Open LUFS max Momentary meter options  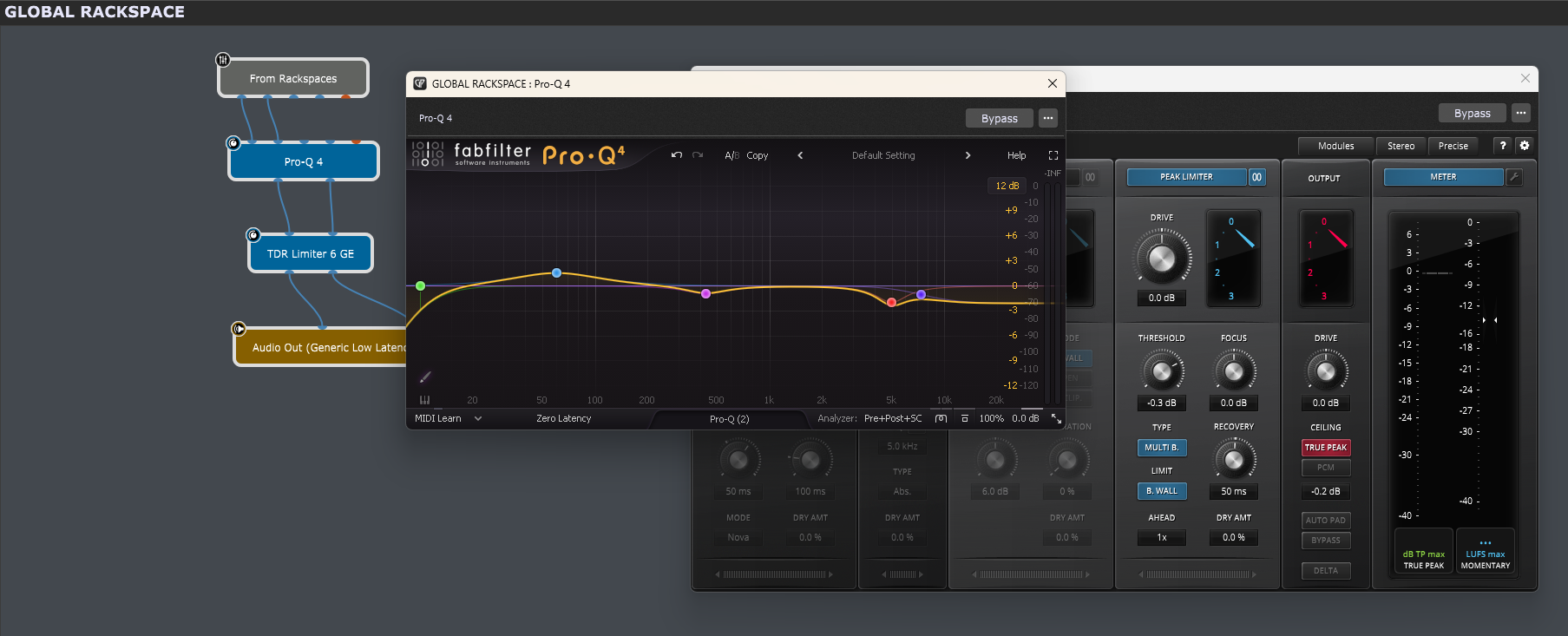tap(1486, 551)
